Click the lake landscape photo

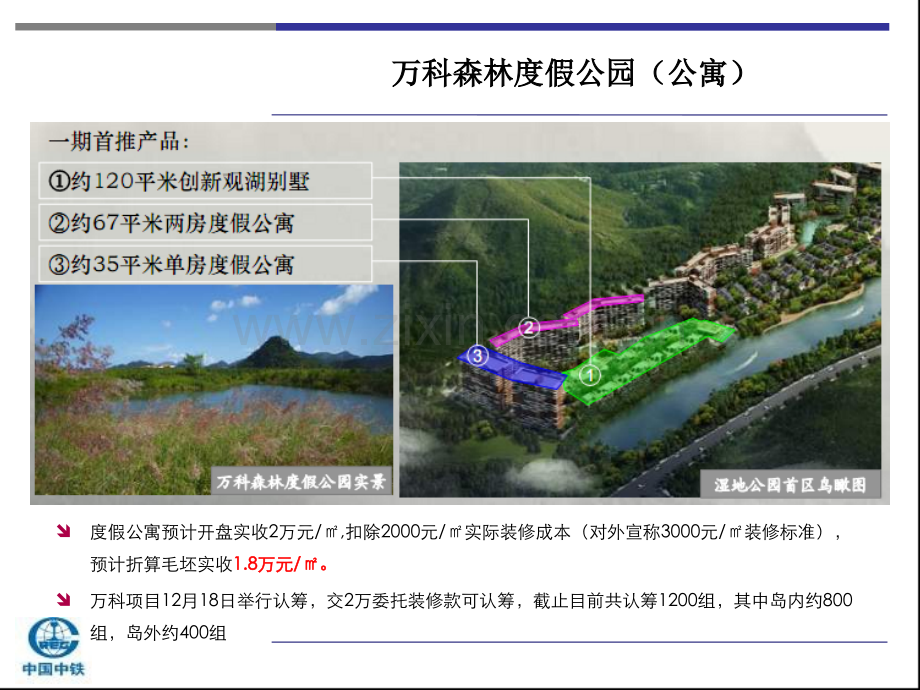[x=213, y=380]
